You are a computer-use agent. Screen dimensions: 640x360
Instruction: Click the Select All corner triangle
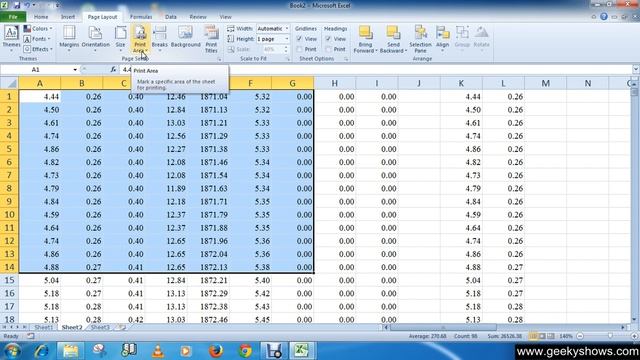coord(9,83)
